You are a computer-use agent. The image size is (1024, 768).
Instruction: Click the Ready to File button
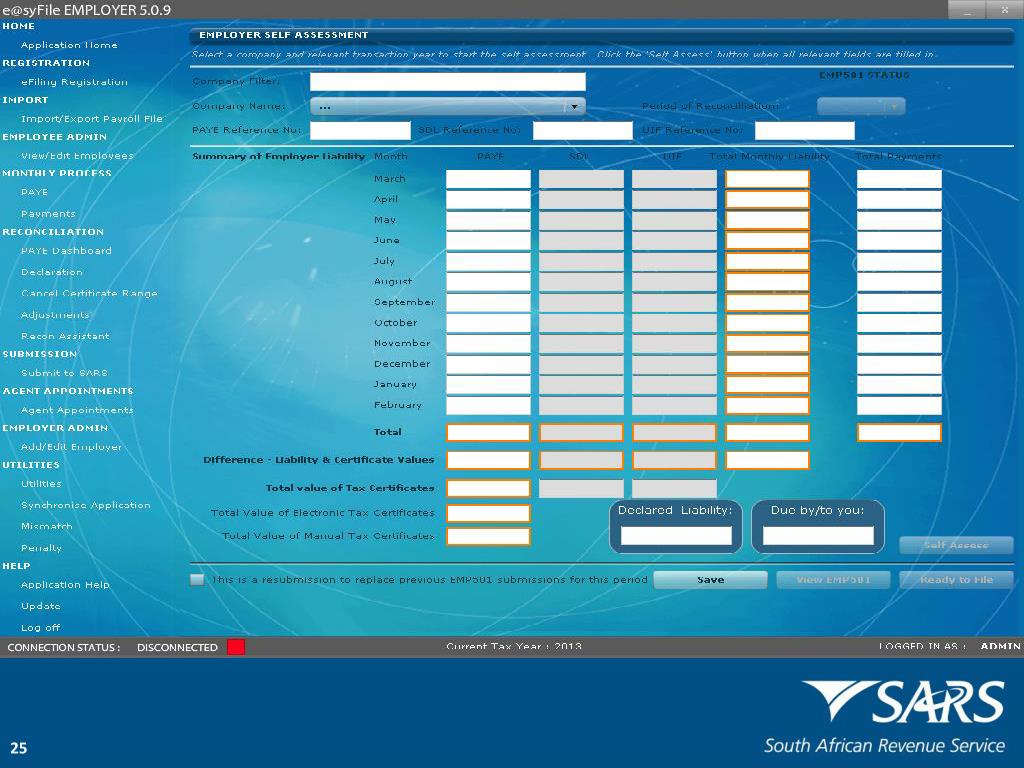pyautogui.click(x=956, y=580)
